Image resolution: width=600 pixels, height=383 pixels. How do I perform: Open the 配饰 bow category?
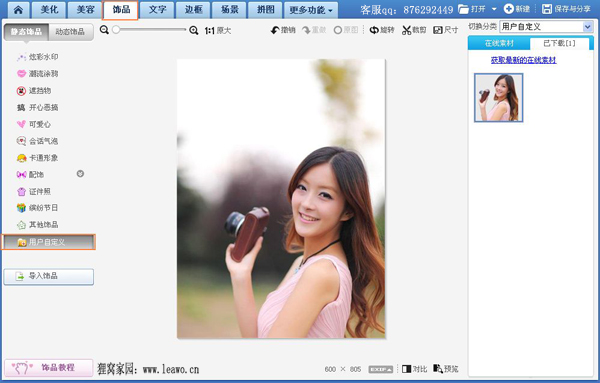pyautogui.click(x=30, y=174)
